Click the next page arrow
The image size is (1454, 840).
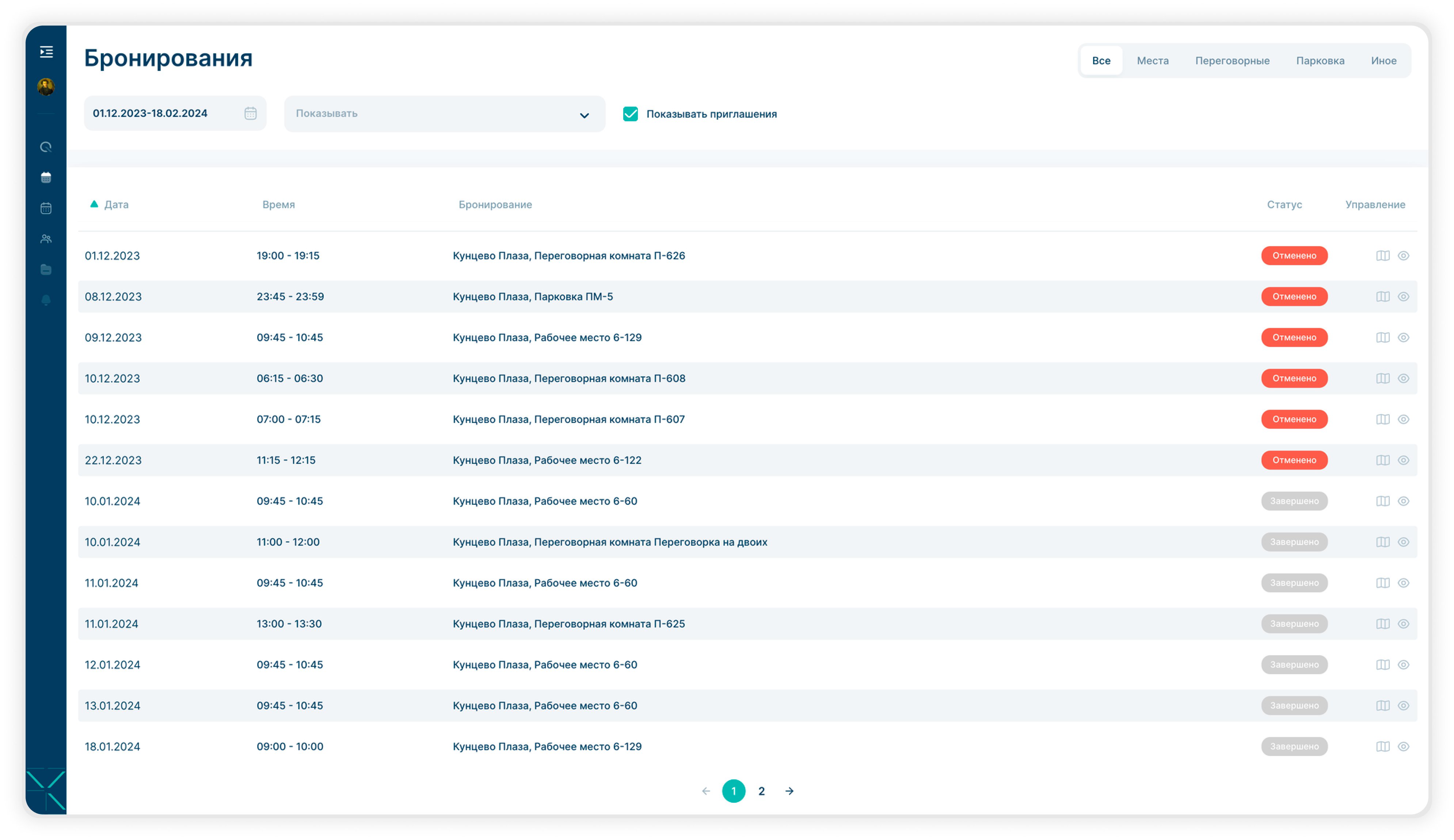tap(789, 791)
